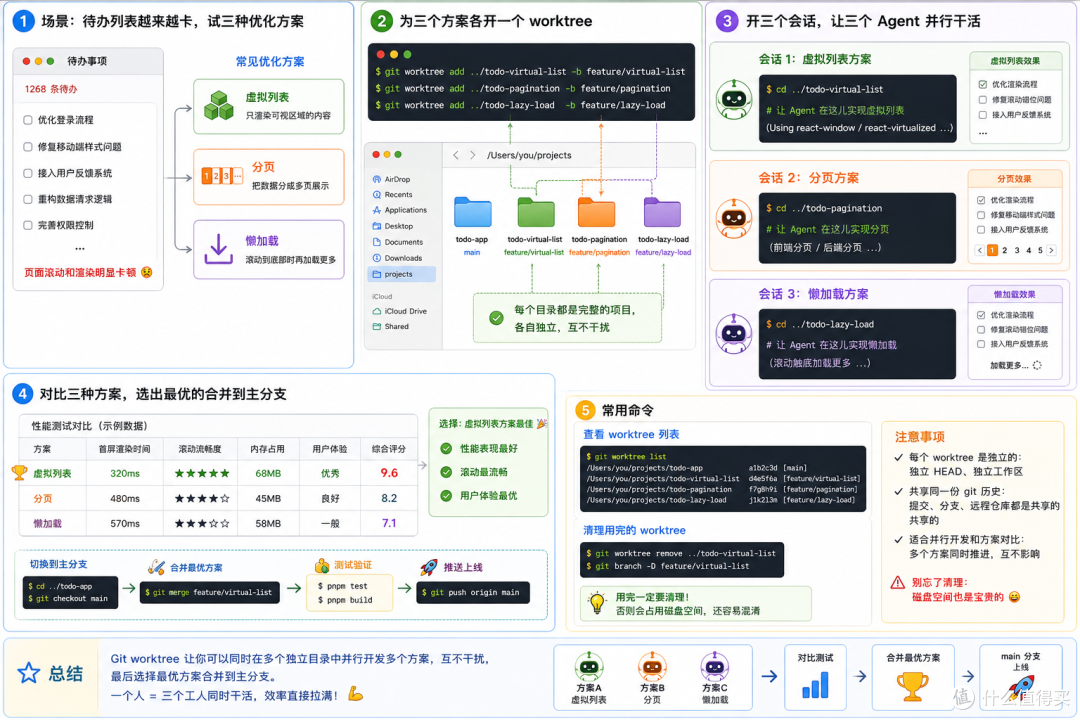Click the gold trophy under 合并最优方案
1080x720 pixels.
913,686
